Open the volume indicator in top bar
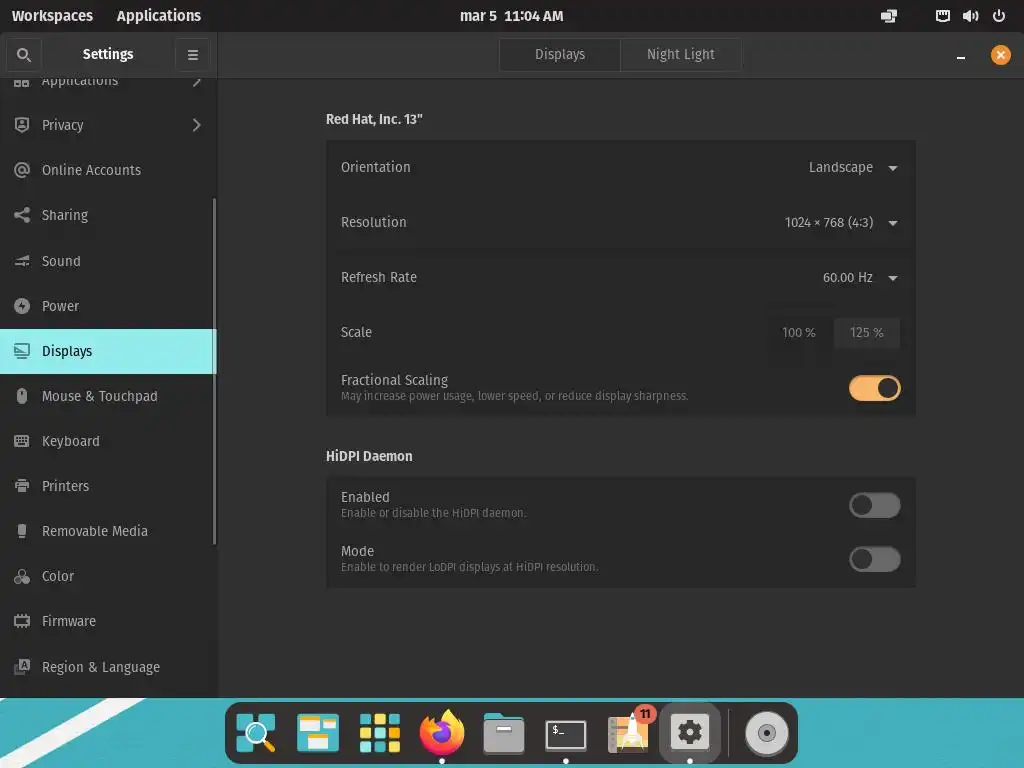The image size is (1024, 768). 970,16
